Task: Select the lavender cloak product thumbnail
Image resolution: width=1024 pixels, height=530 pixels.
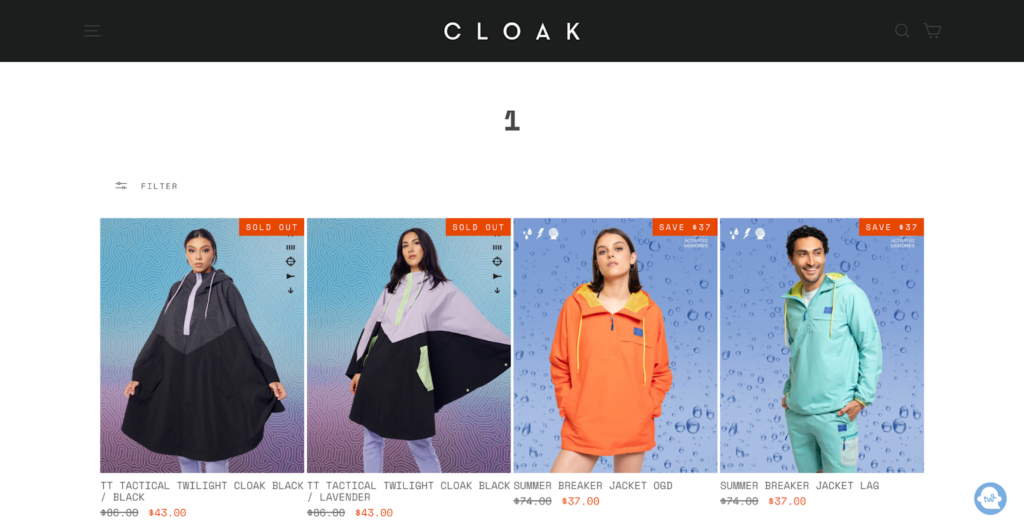Action: [x=409, y=345]
